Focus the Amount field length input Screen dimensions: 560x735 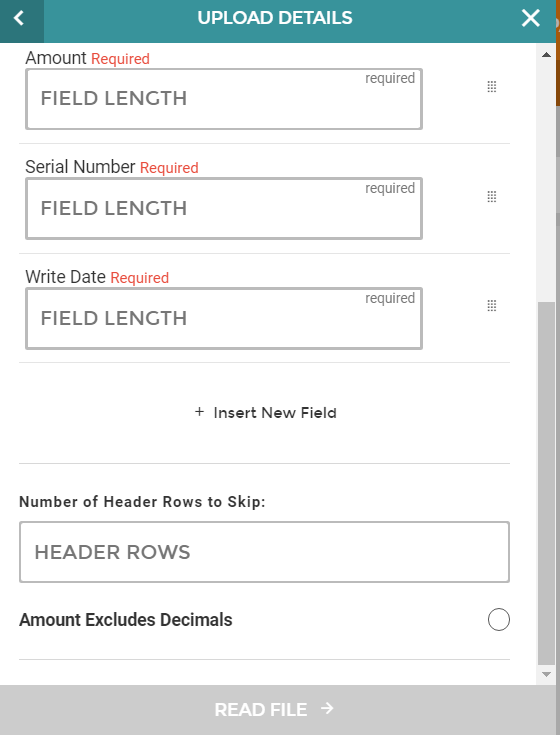(224, 99)
